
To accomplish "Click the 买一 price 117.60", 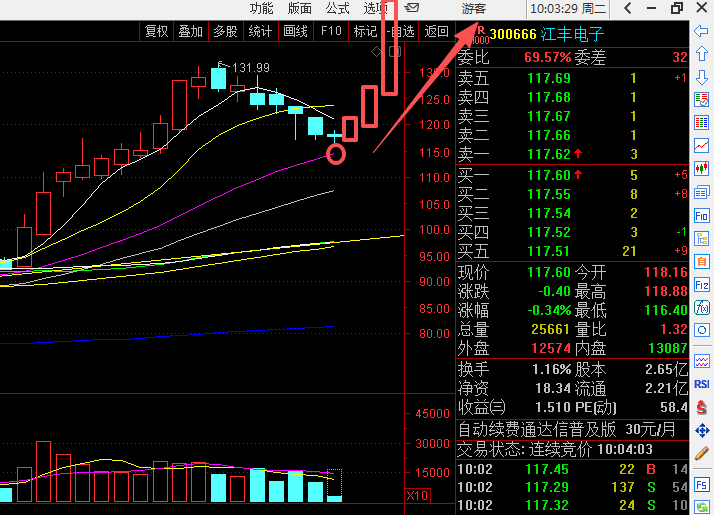I will (x=549, y=175).
